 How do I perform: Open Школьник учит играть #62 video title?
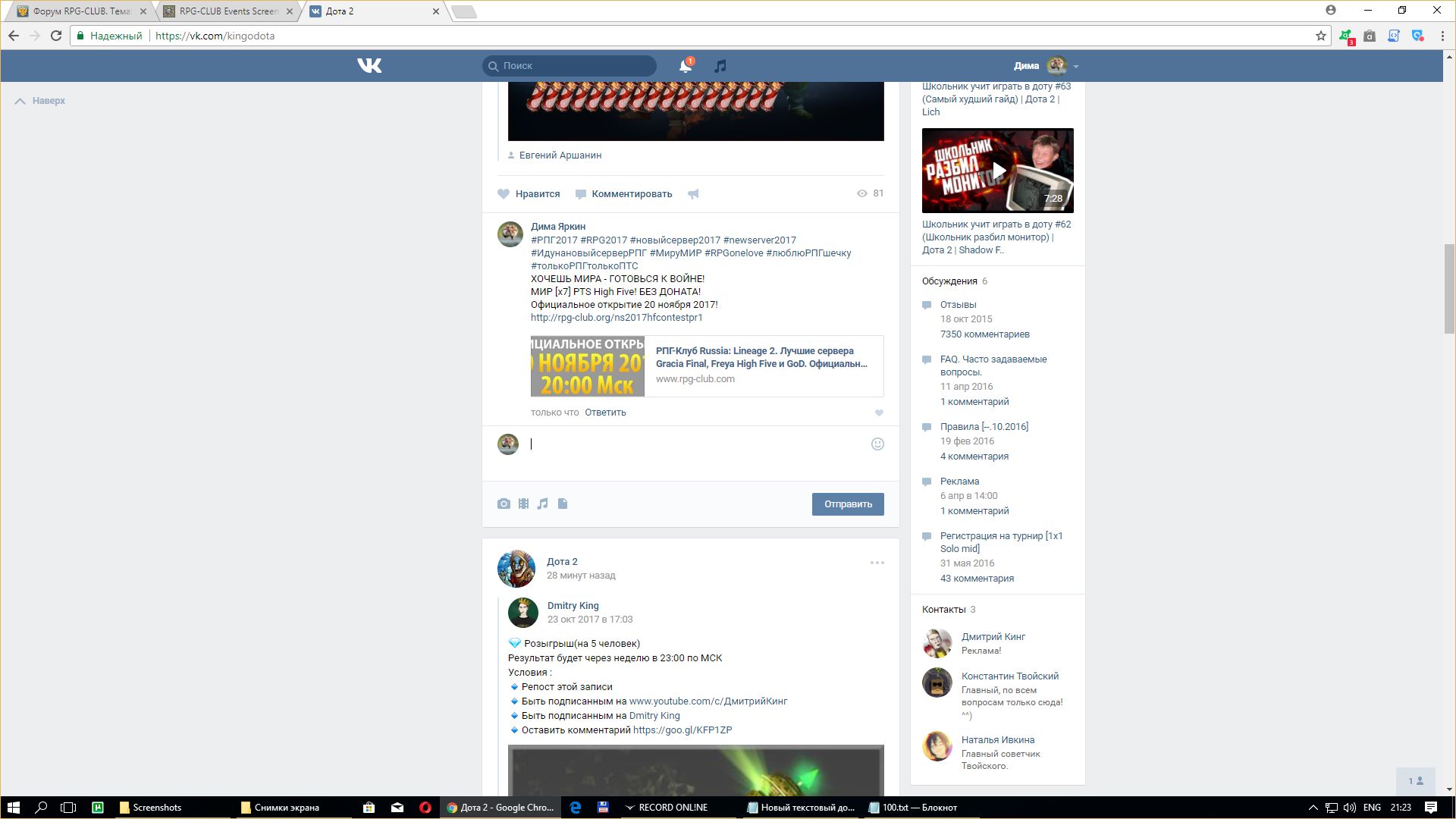996,237
